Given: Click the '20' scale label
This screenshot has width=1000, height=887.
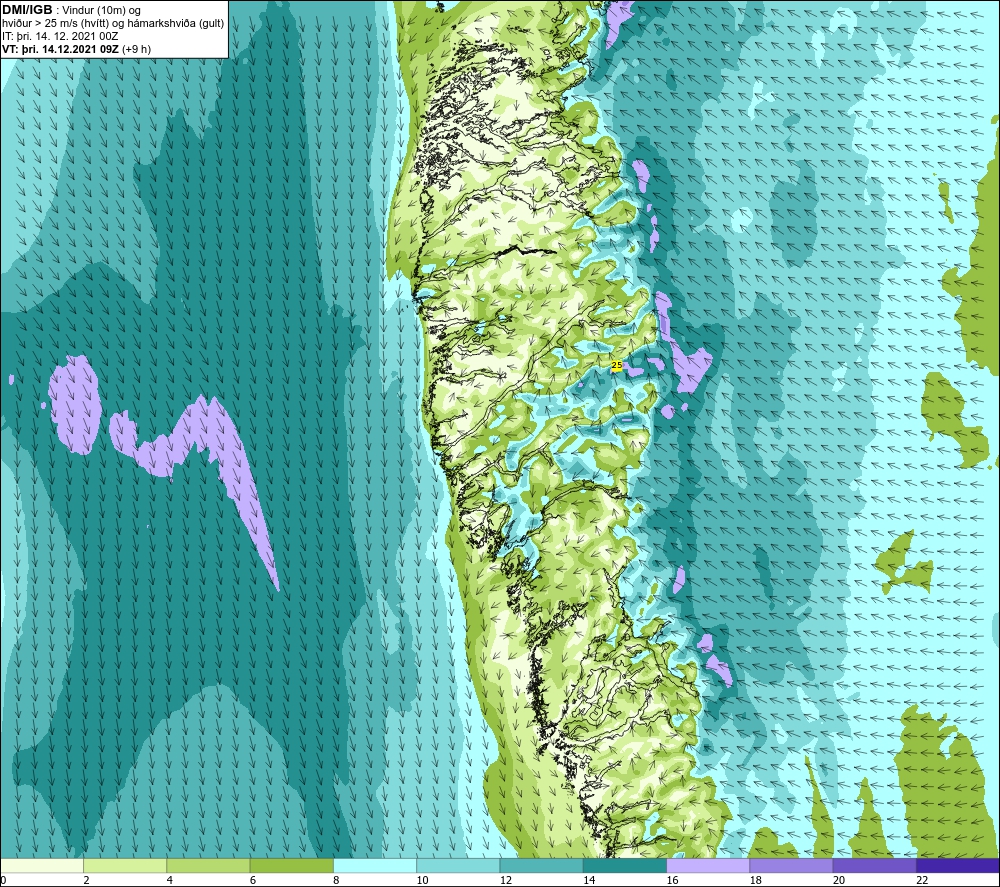Looking at the screenshot, I should tap(839, 880).
